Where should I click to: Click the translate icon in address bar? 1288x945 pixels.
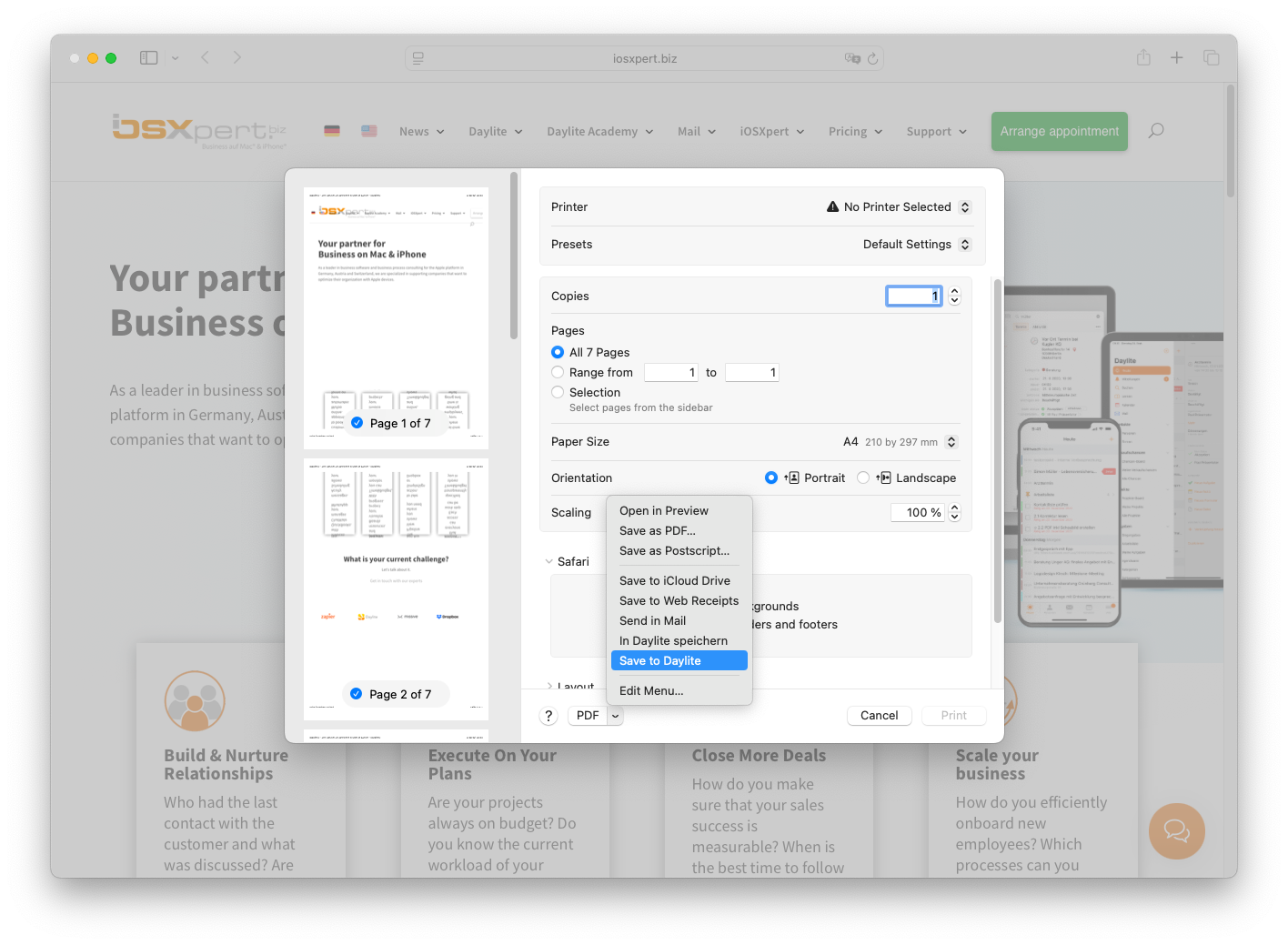(852, 58)
